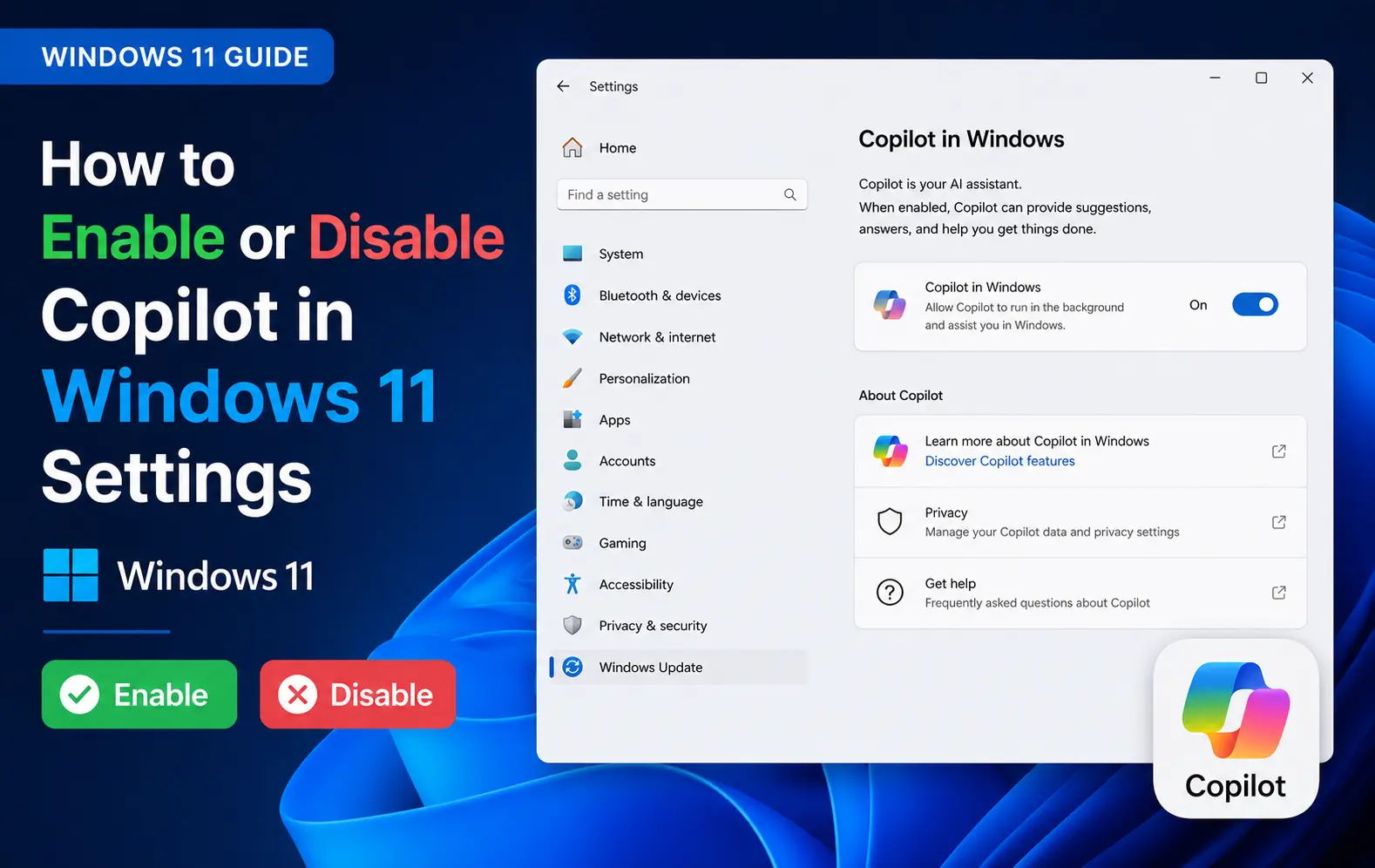Click the Copilot in Windows page title
Viewport: 1375px width, 868px height.
(x=961, y=139)
